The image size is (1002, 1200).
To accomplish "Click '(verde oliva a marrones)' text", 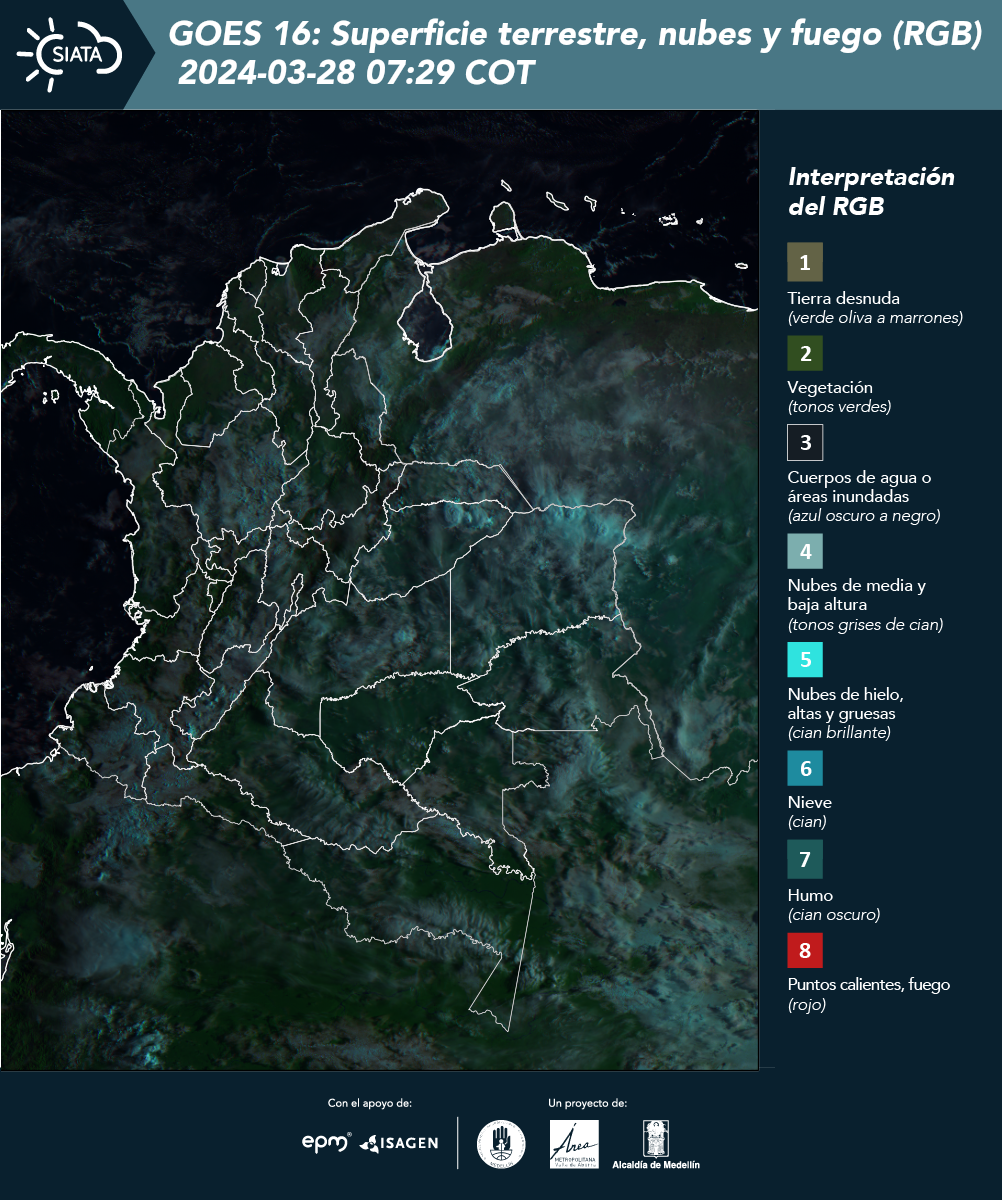I will click(x=875, y=318).
